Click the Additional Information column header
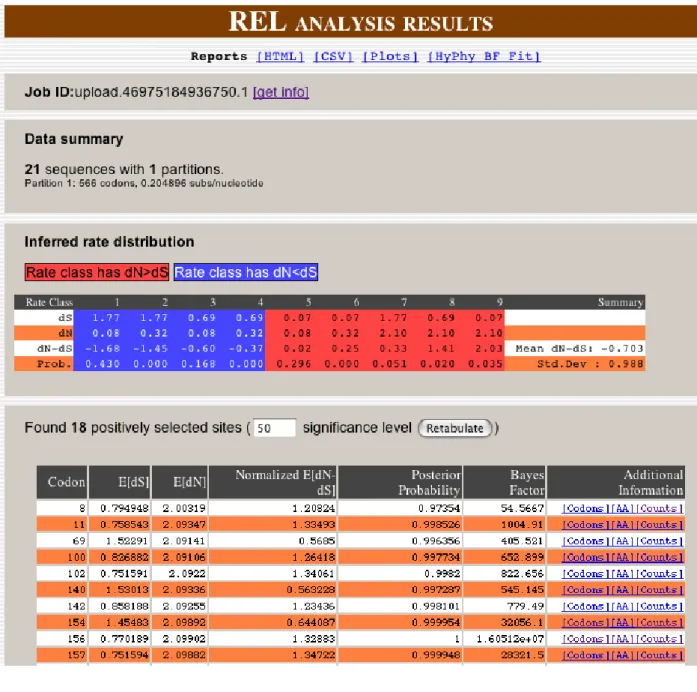Image resolution: width=697 pixels, height=692 pixels. [616, 482]
